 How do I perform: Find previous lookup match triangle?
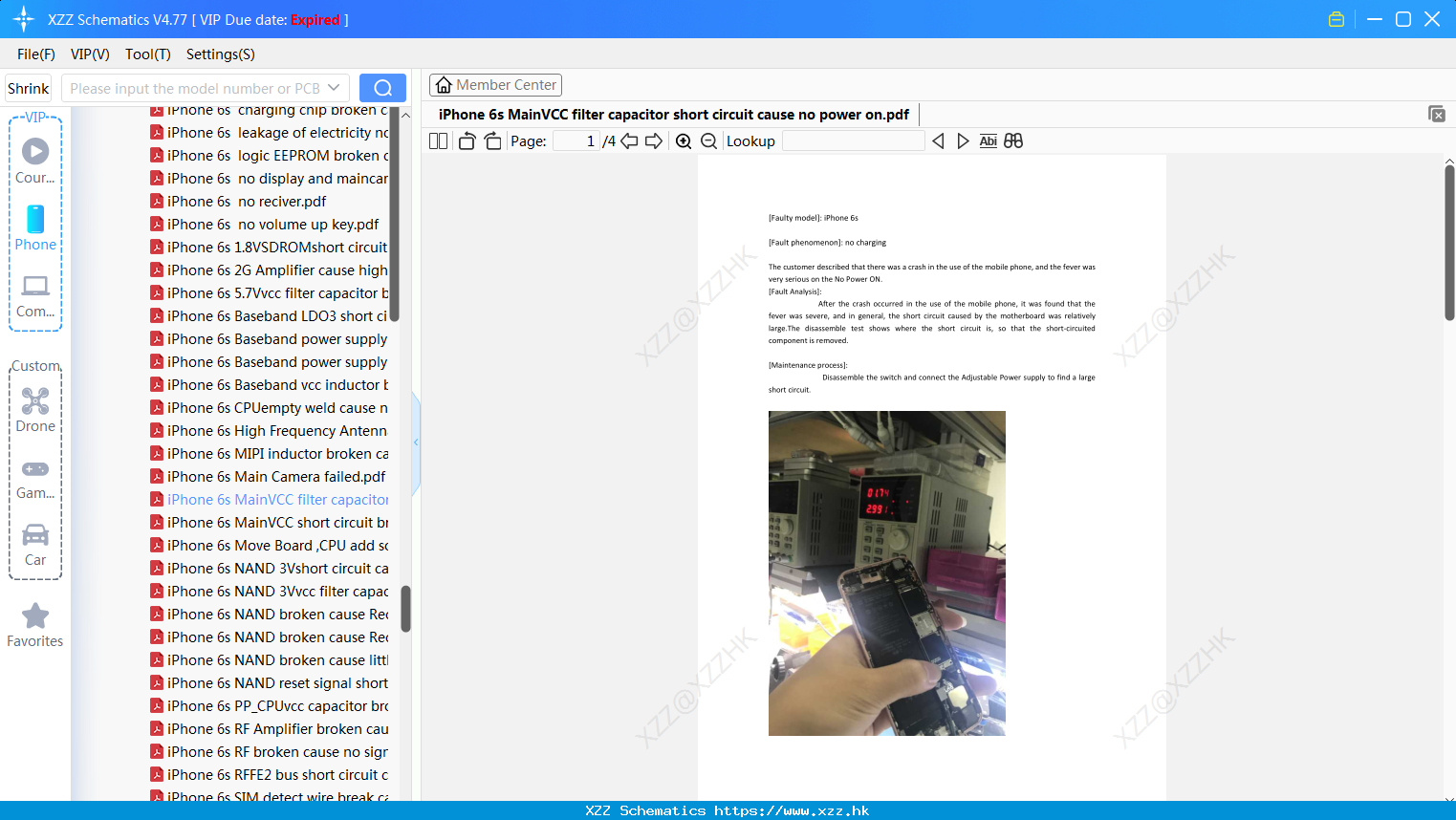coord(938,141)
